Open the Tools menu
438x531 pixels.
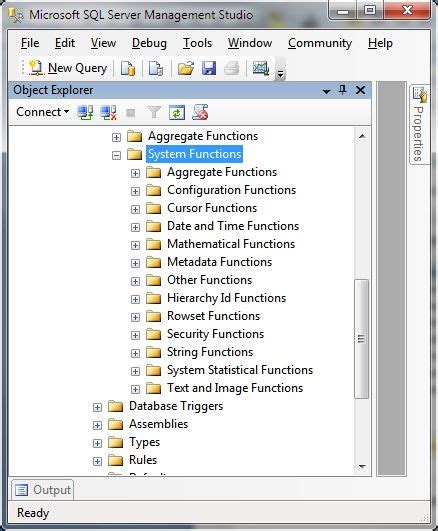197,43
